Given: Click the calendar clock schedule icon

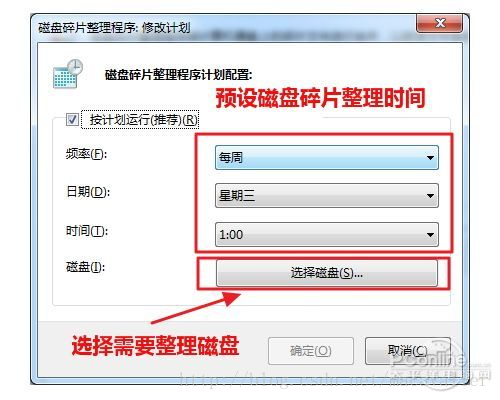Looking at the screenshot, I should point(68,74).
